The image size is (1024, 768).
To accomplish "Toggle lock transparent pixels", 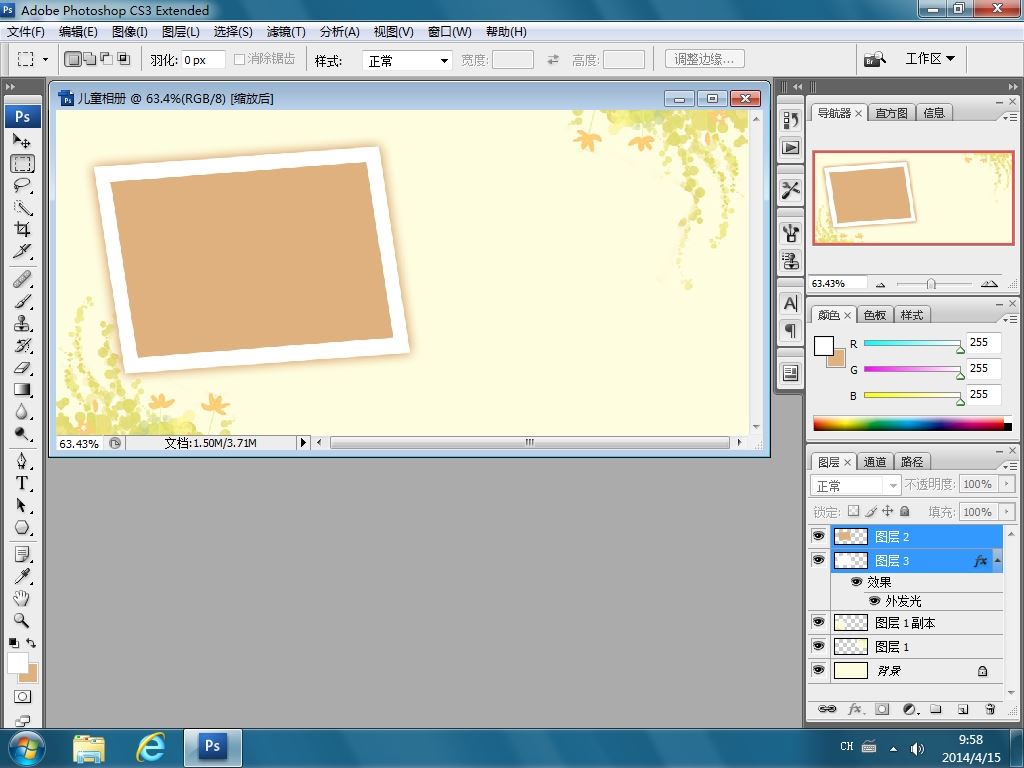I will click(x=854, y=511).
